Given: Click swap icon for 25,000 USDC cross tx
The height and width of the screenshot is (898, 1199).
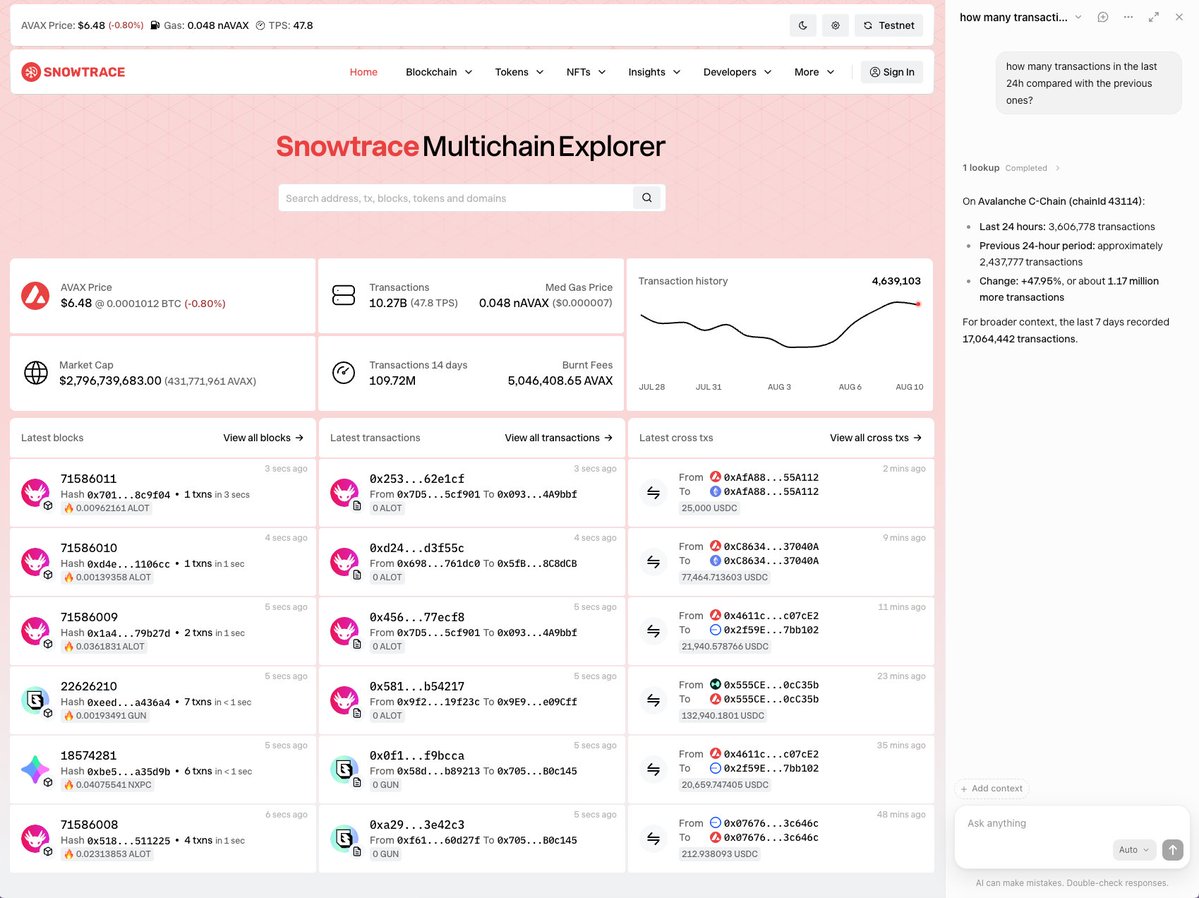Looking at the screenshot, I should coord(653,493).
